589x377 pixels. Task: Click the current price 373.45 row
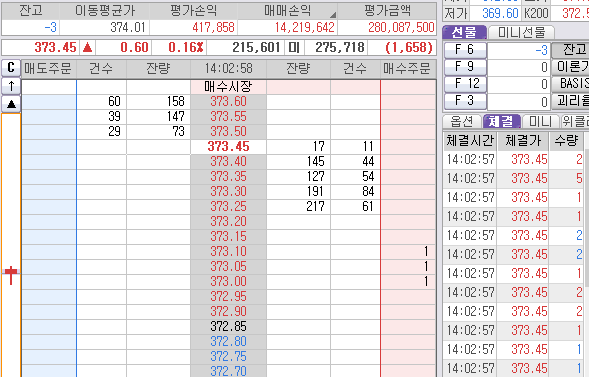click(228, 146)
